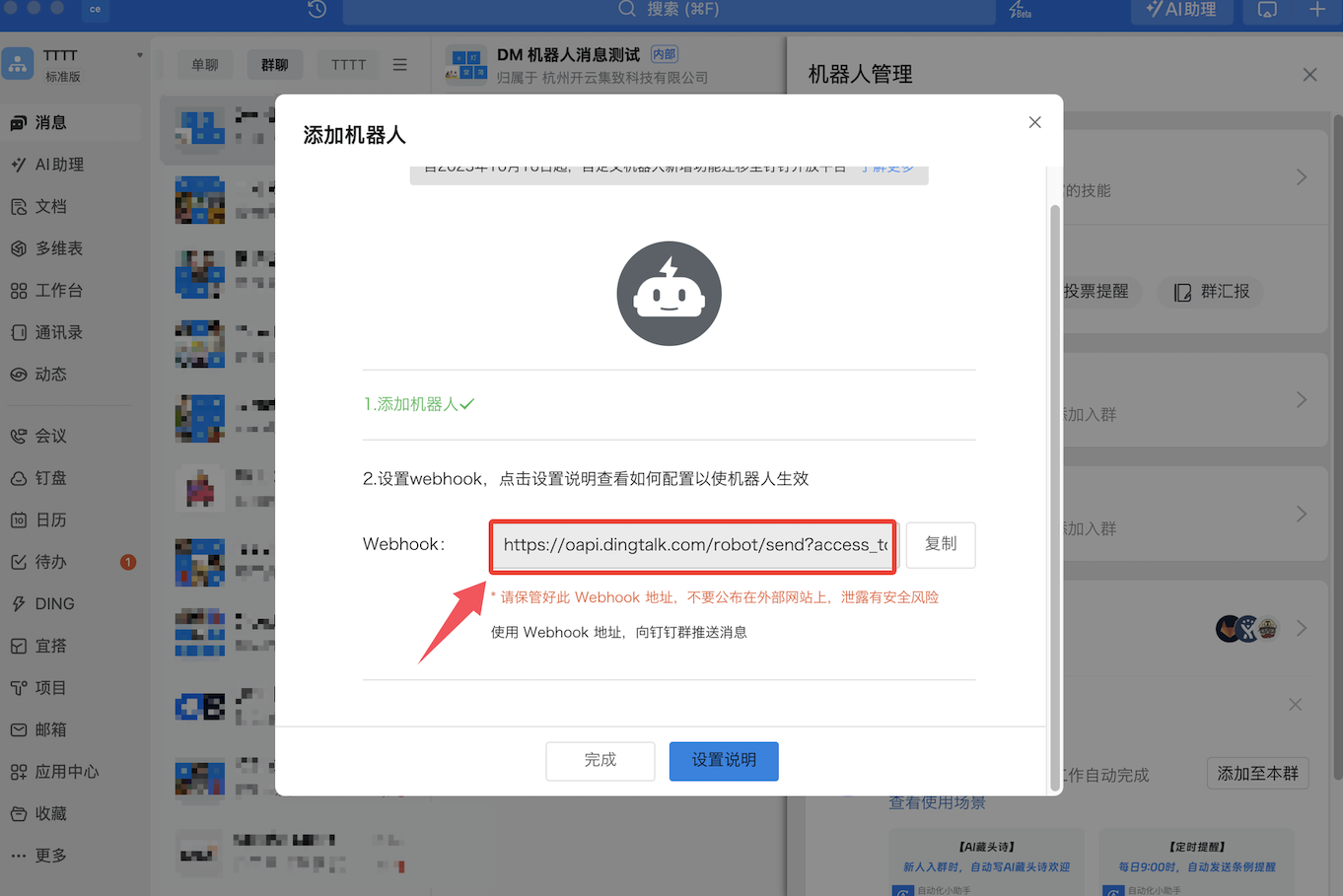Image resolution: width=1343 pixels, height=896 pixels.
Task: Click the 设置说明 button
Action: (724, 761)
